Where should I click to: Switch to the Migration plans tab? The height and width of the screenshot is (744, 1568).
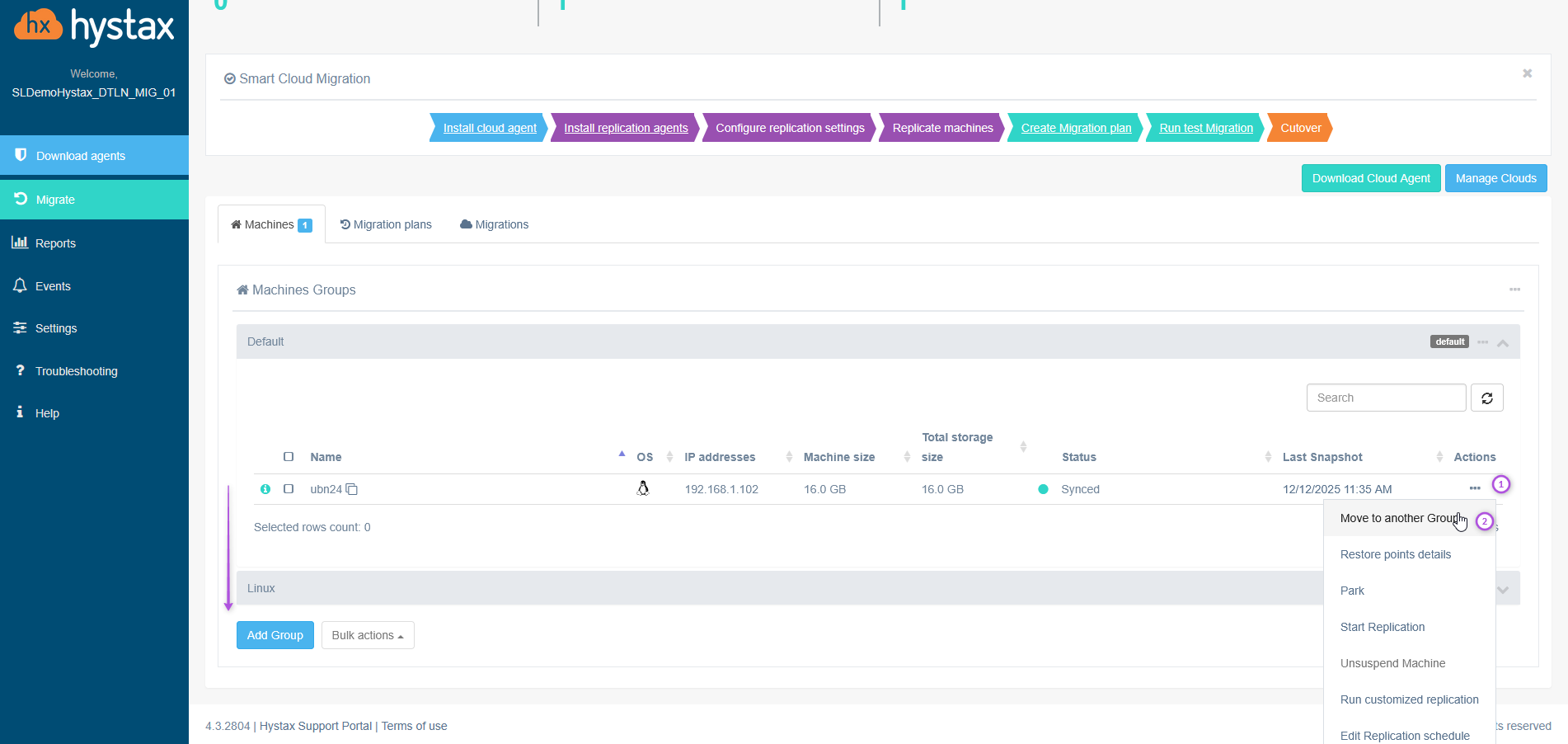tap(386, 224)
